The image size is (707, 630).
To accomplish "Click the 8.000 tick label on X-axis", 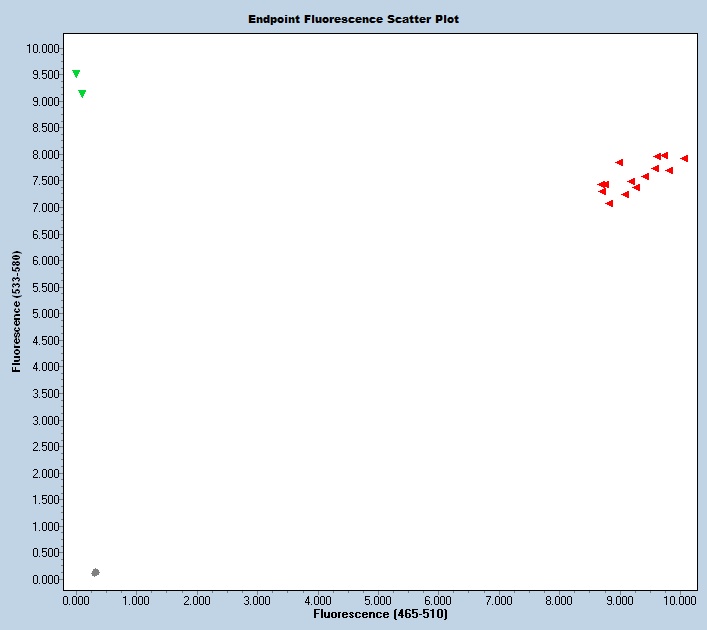I will pyautogui.click(x=559, y=600).
